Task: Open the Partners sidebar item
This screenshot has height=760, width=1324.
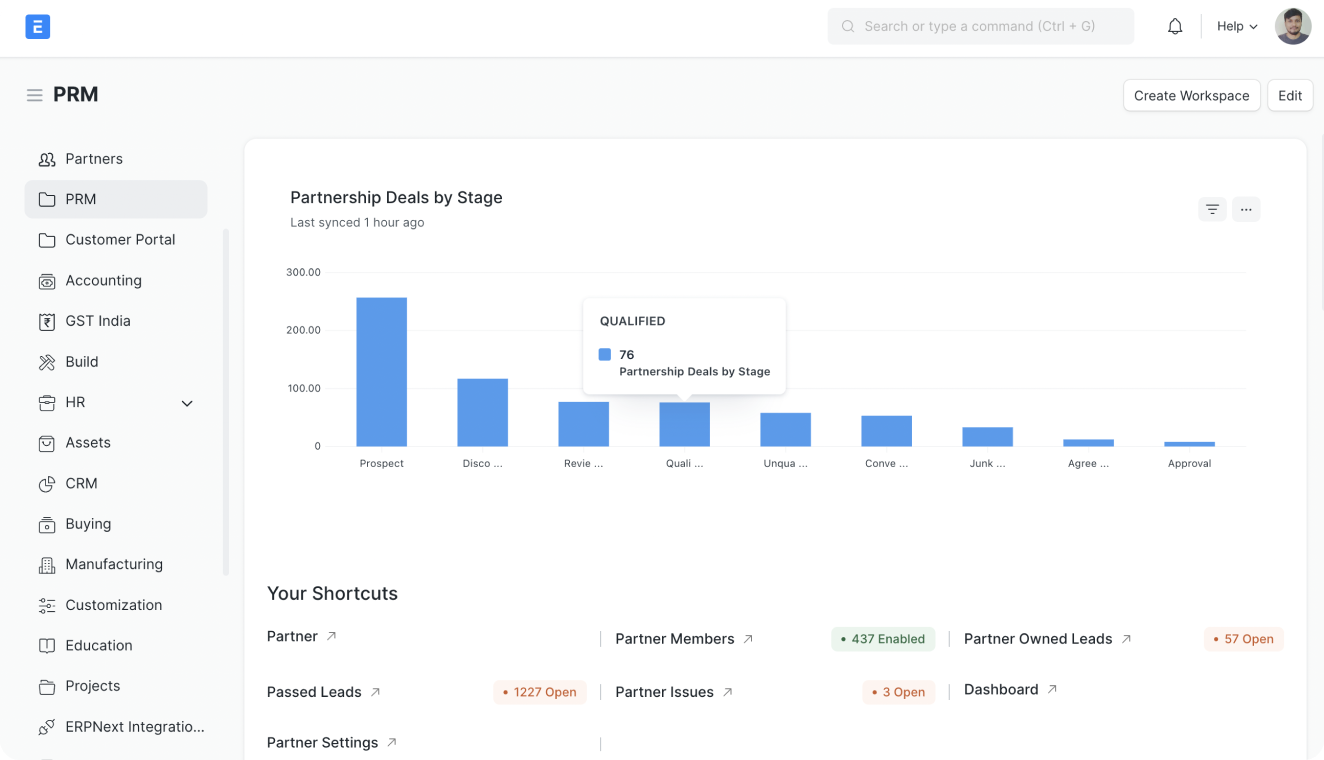Action: click(x=93, y=159)
